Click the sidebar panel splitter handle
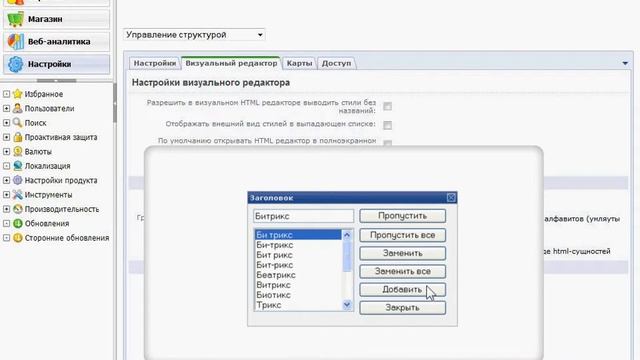640x360 pixels. coord(56,80)
